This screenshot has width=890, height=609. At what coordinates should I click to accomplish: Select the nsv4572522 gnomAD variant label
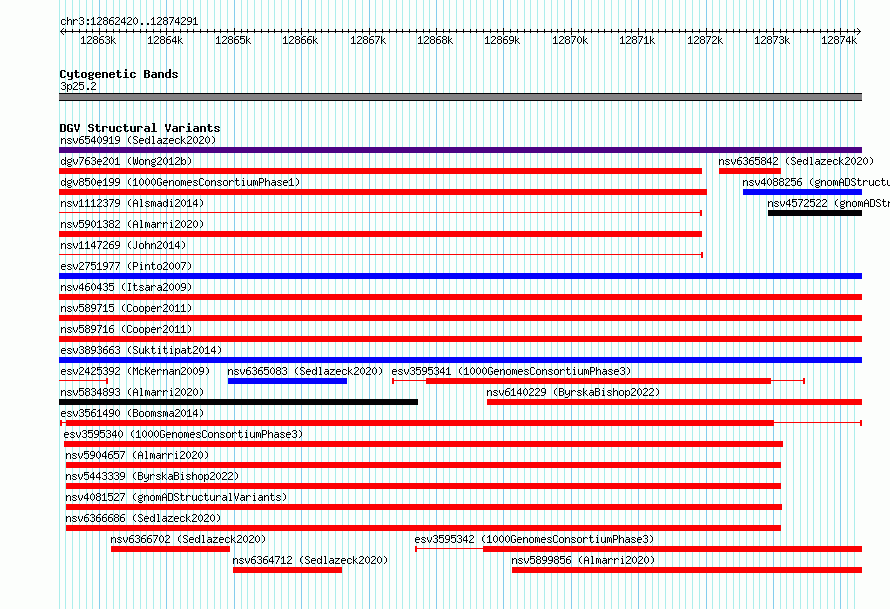(x=829, y=203)
